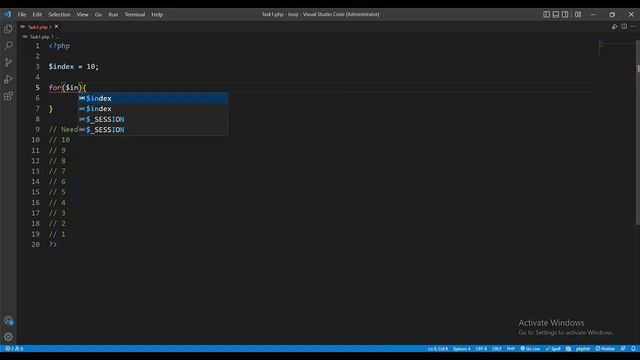Screen dimensions: 640x360
Task: Choose the last $_SESSION suggestion
Action: (x=153, y=130)
